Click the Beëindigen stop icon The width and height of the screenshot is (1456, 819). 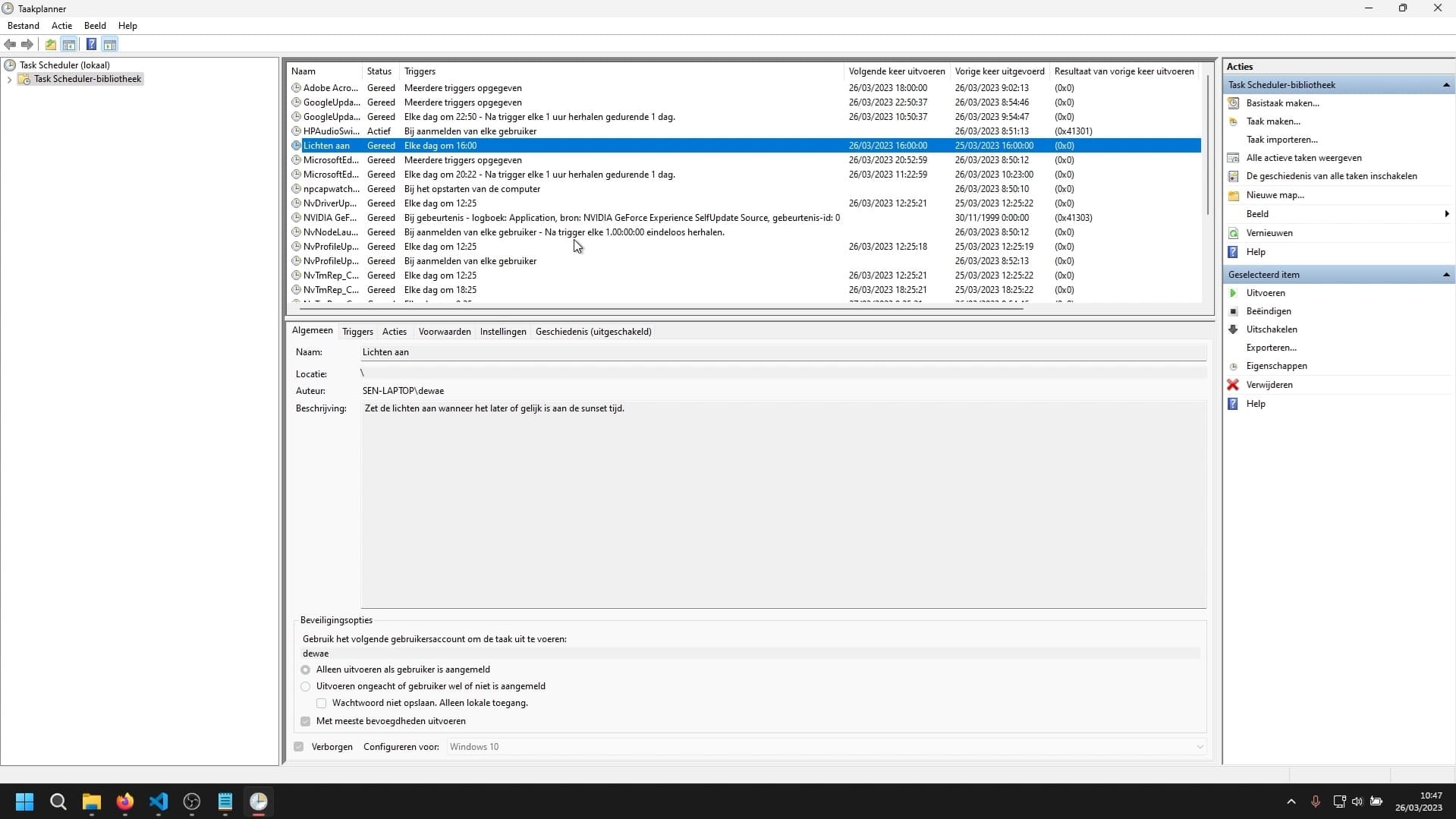[1233, 311]
